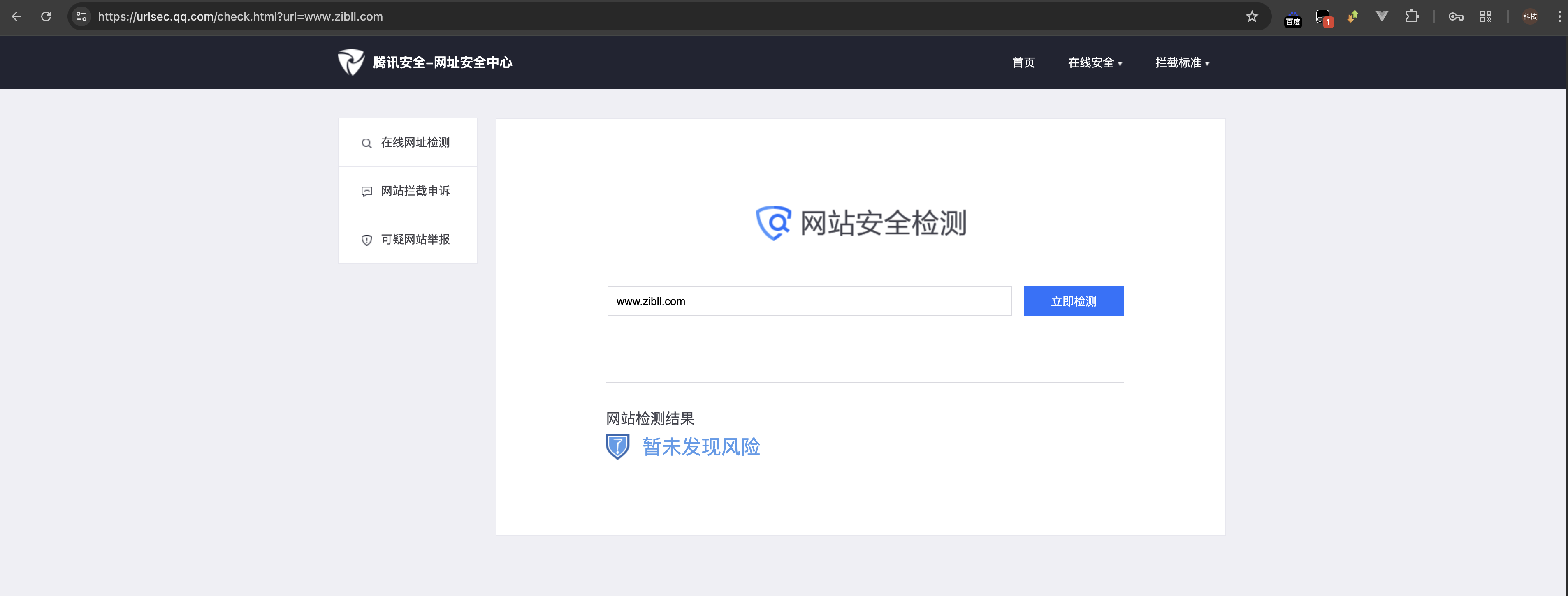Image resolution: width=1568 pixels, height=596 pixels.
Task: Expand the 拦截标准 dropdown menu
Action: [x=1181, y=62]
